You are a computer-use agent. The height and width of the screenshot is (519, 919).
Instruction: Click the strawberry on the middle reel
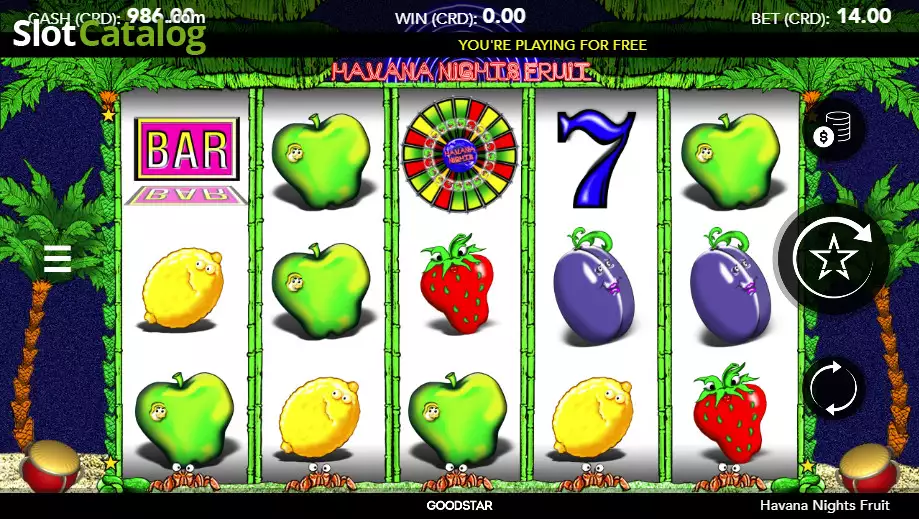(457, 284)
